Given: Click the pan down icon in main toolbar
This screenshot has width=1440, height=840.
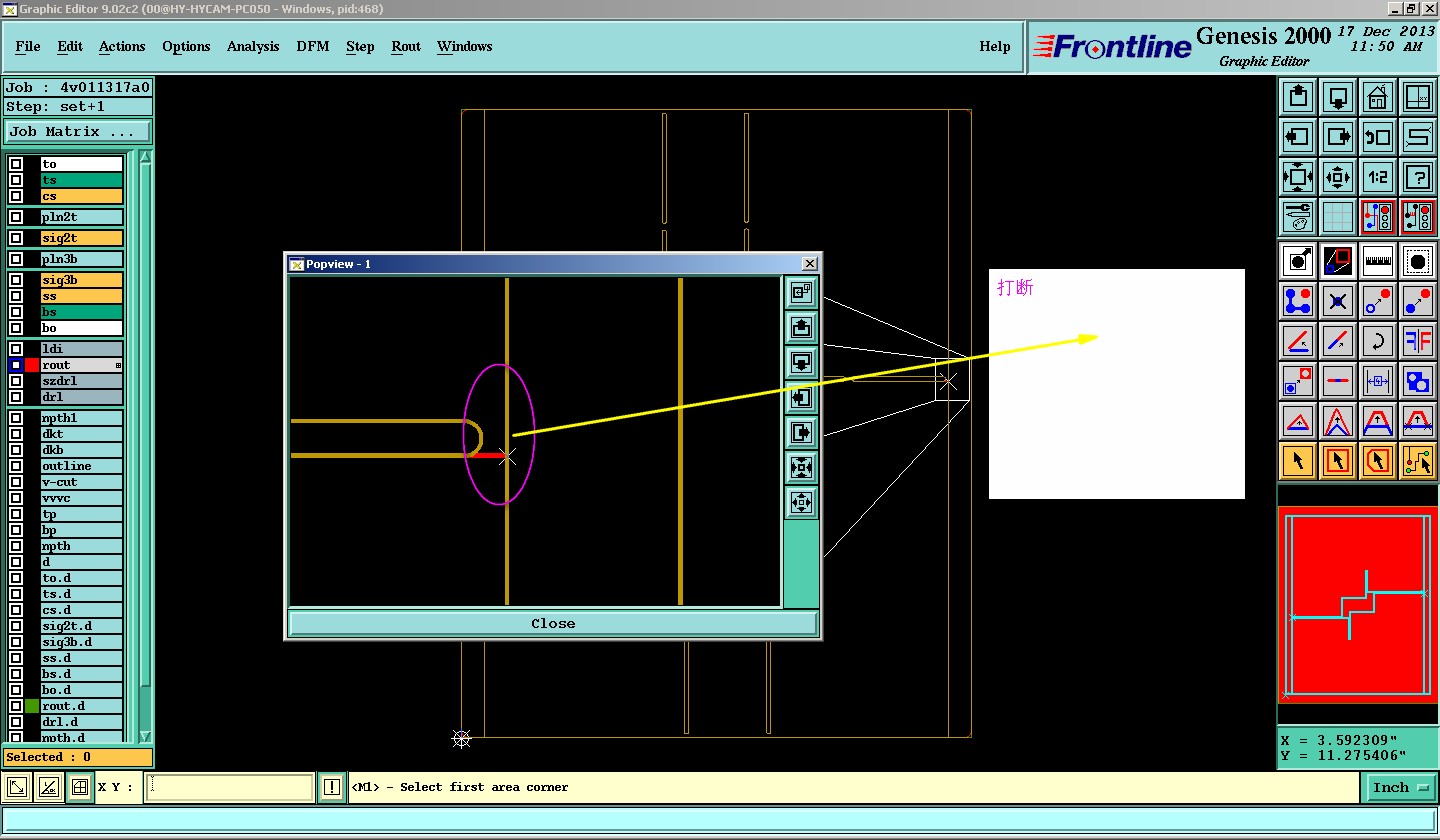Looking at the screenshot, I should (1338, 98).
